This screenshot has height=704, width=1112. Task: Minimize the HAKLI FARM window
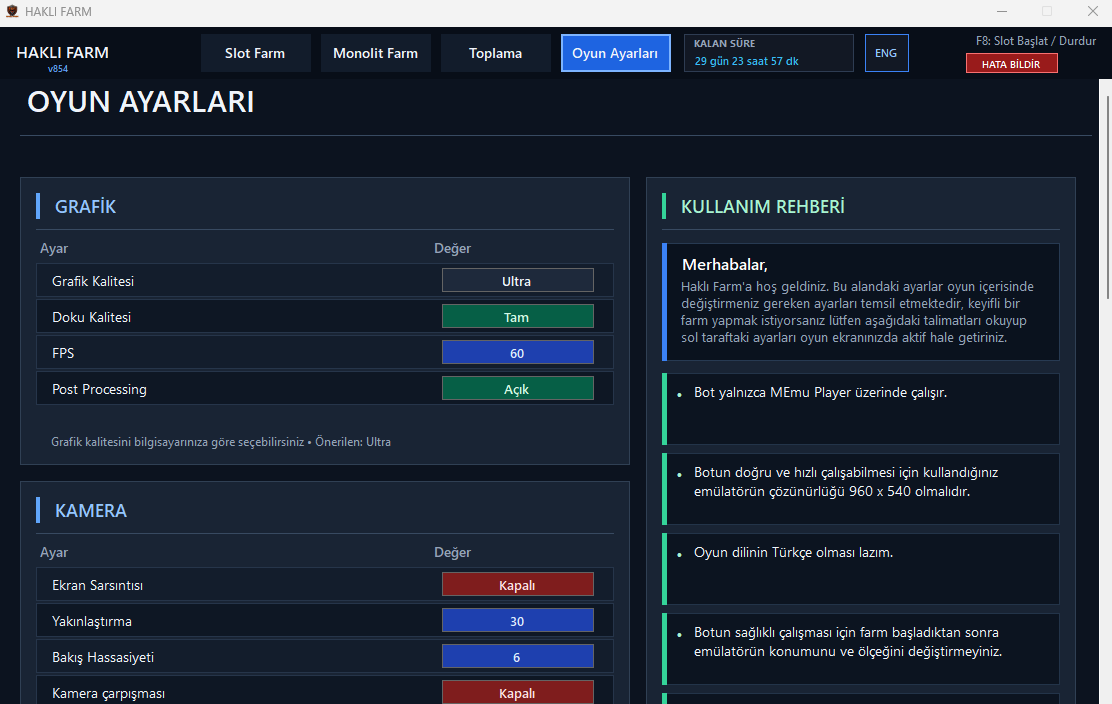coord(1002,11)
